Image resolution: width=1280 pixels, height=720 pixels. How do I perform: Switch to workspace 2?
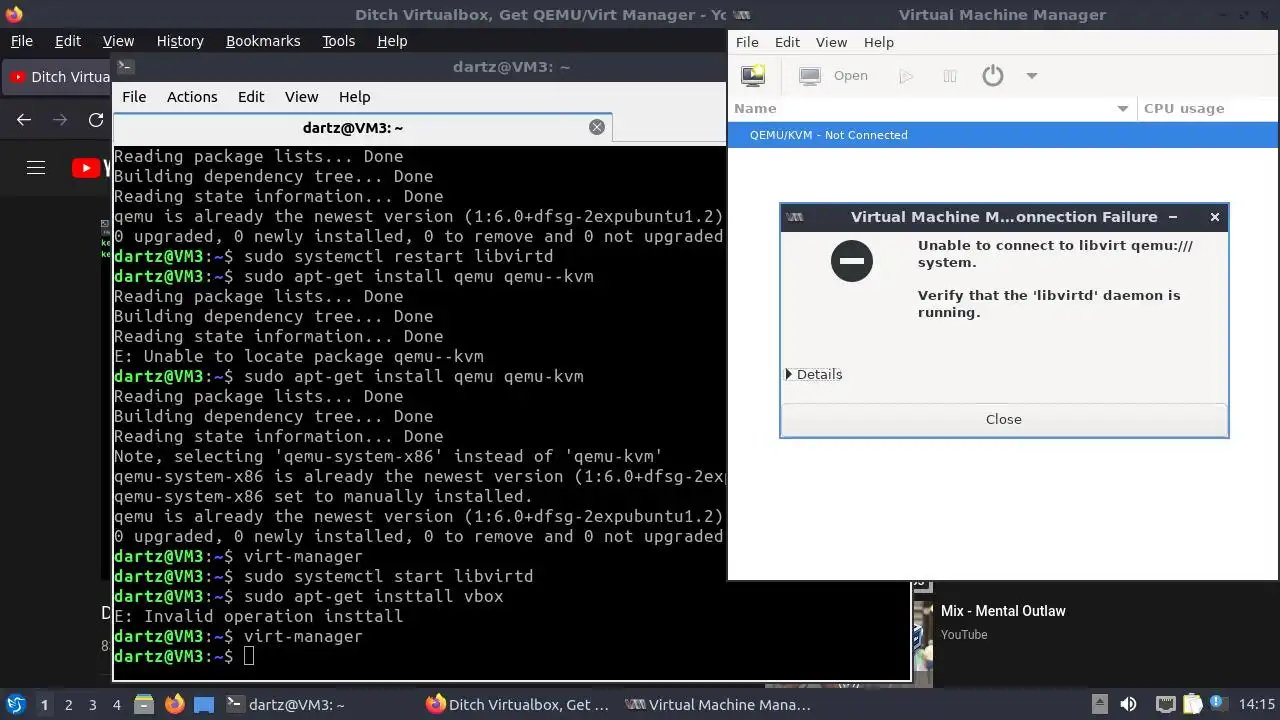pos(68,705)
